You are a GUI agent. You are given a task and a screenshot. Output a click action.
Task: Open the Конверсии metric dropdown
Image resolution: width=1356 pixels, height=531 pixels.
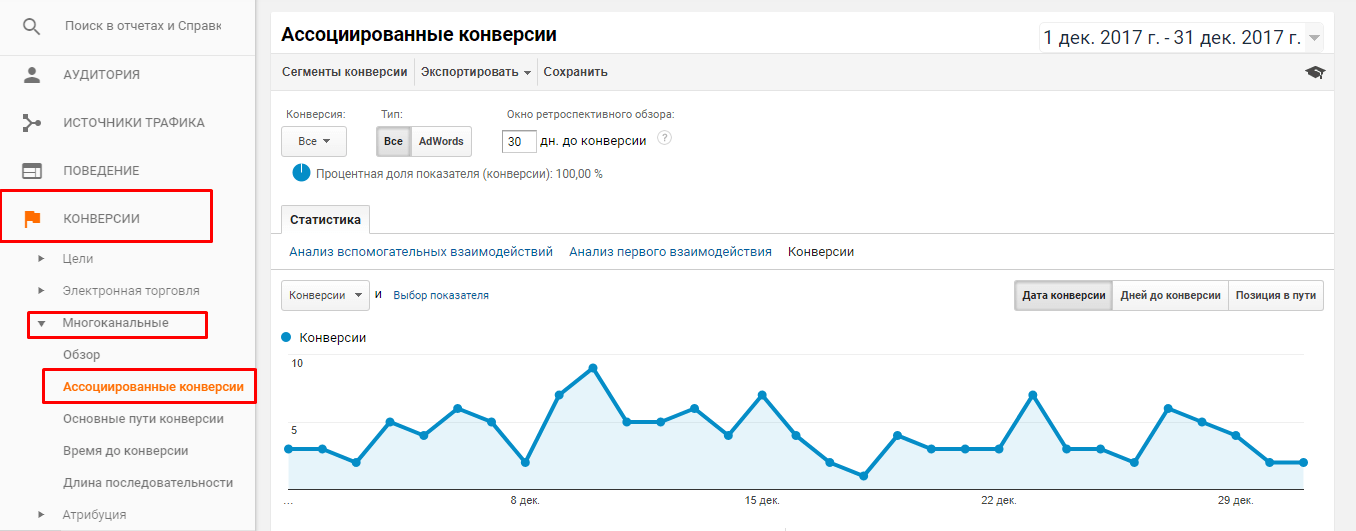click(327, 295)
